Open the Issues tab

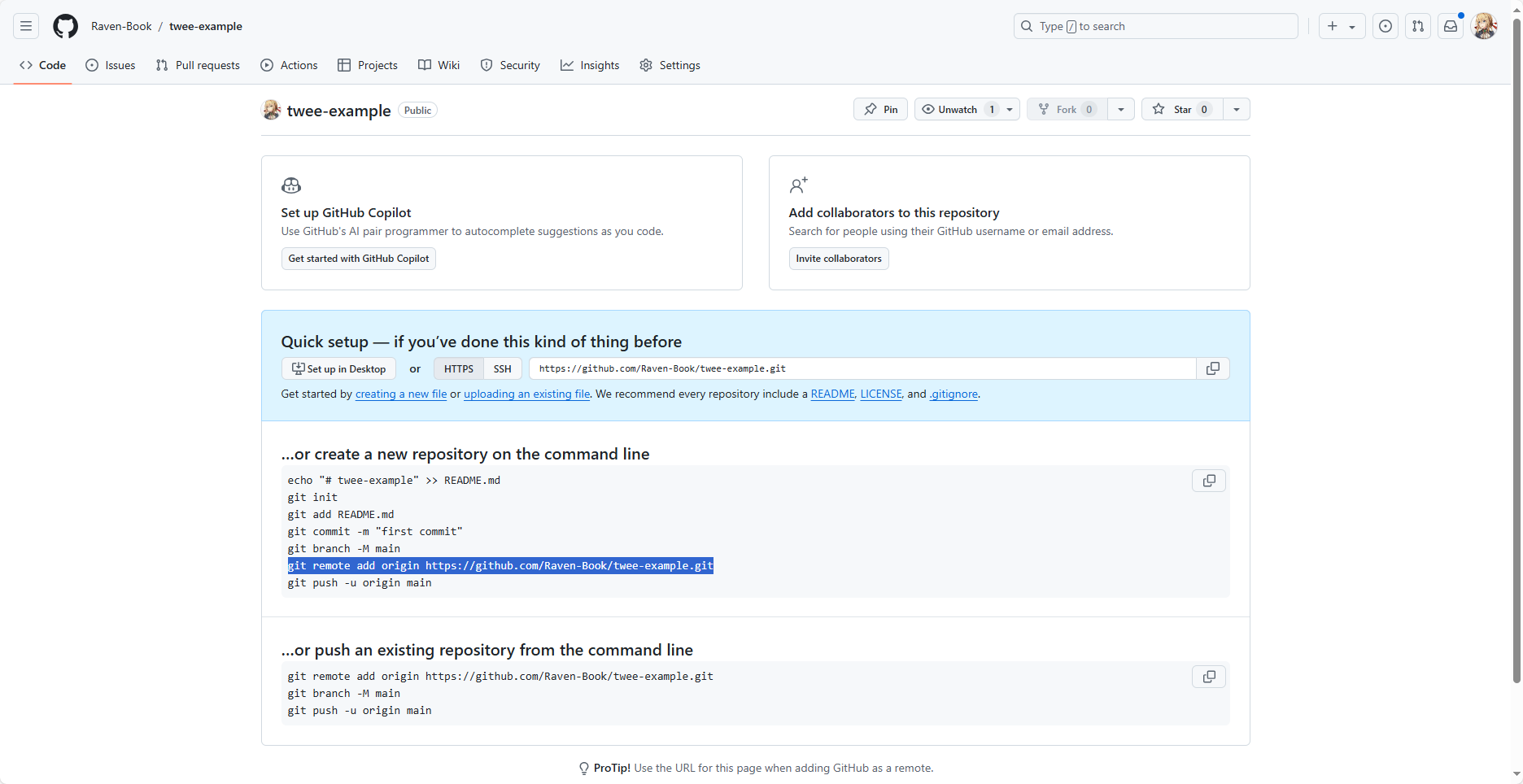[111, 65]
